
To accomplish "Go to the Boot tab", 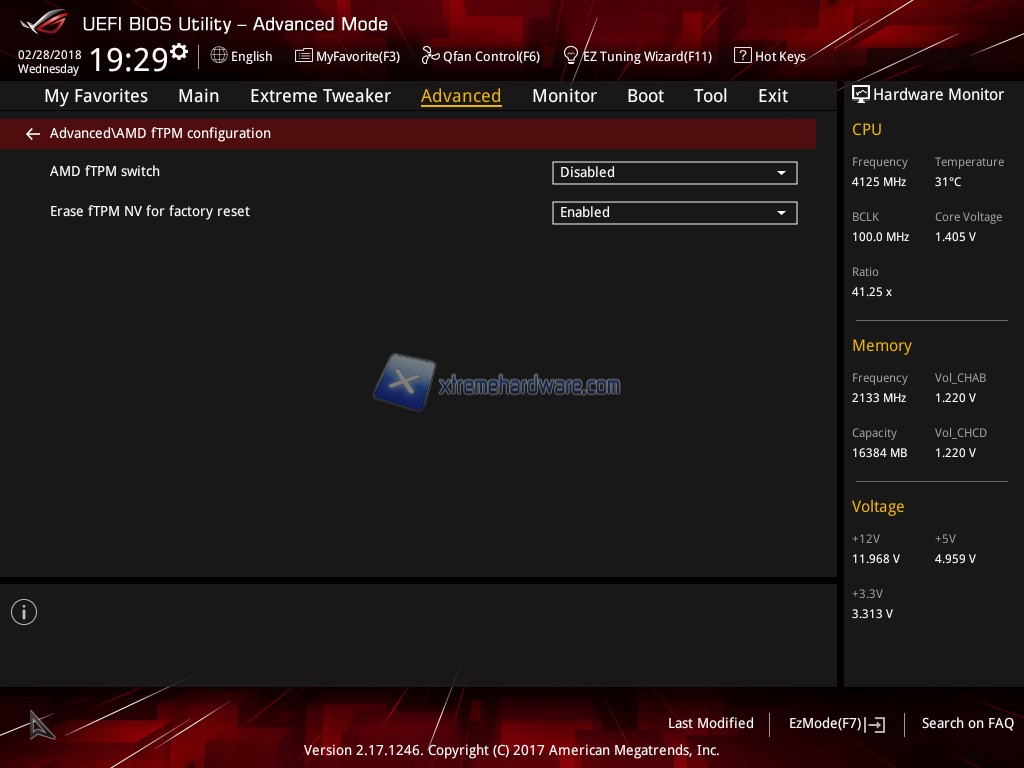I will click(645, 96).
